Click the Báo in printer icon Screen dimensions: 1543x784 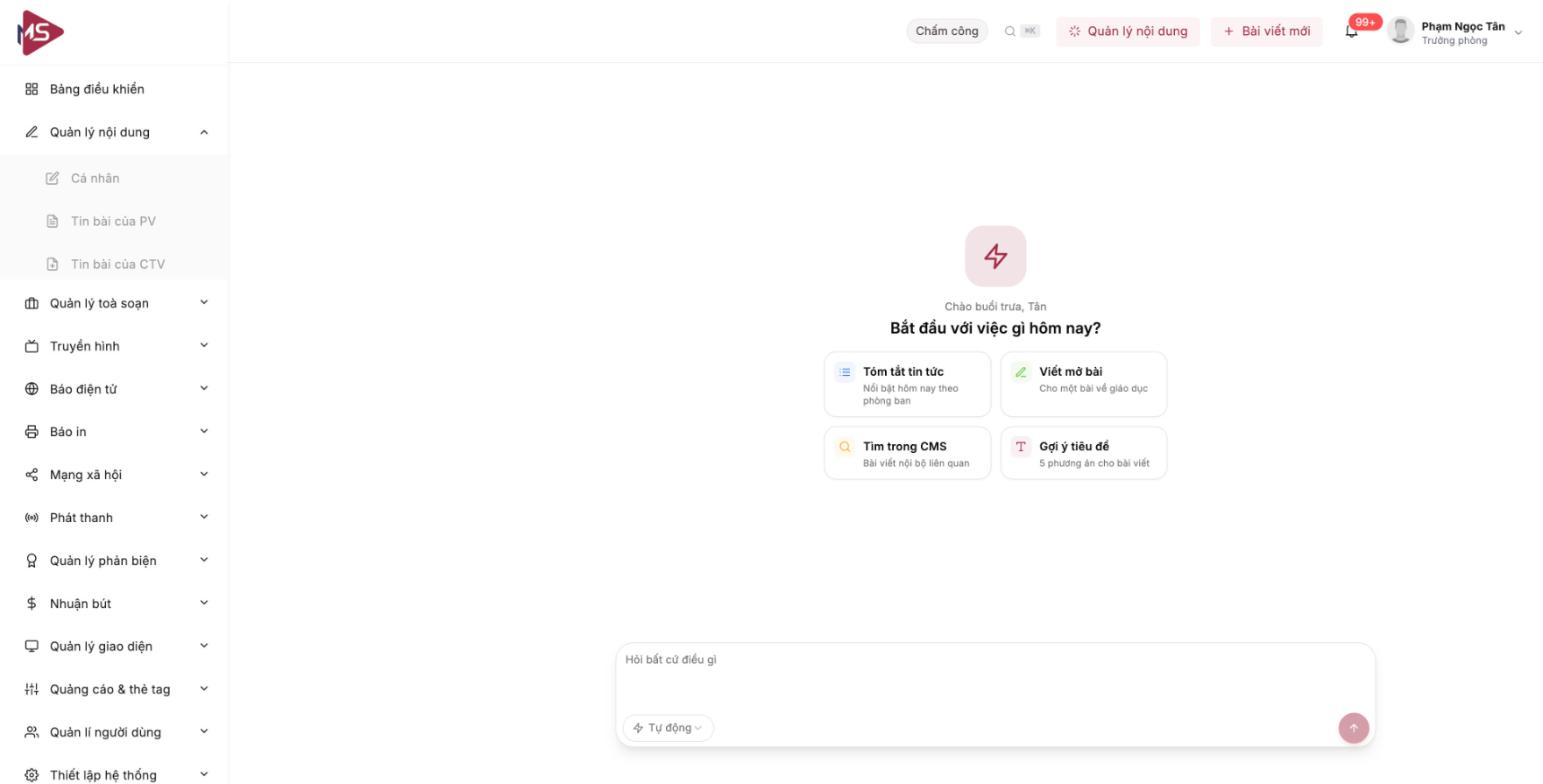click(31, 432)
